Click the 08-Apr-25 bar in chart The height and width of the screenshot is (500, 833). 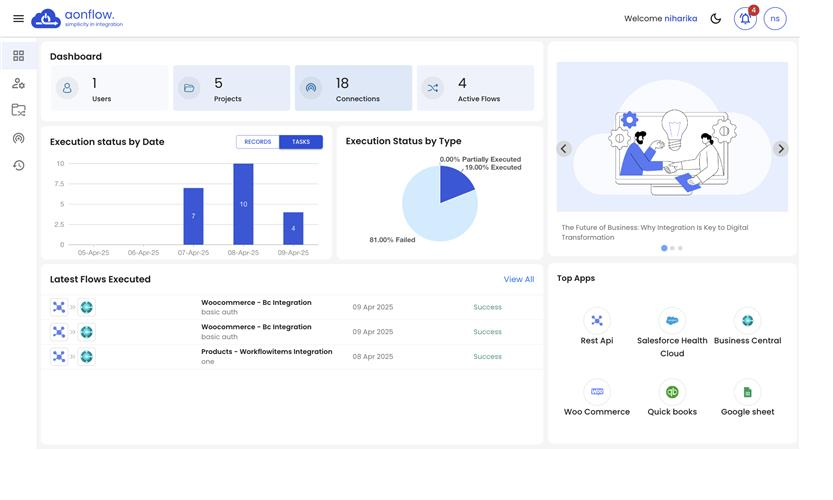pos(243,204)
